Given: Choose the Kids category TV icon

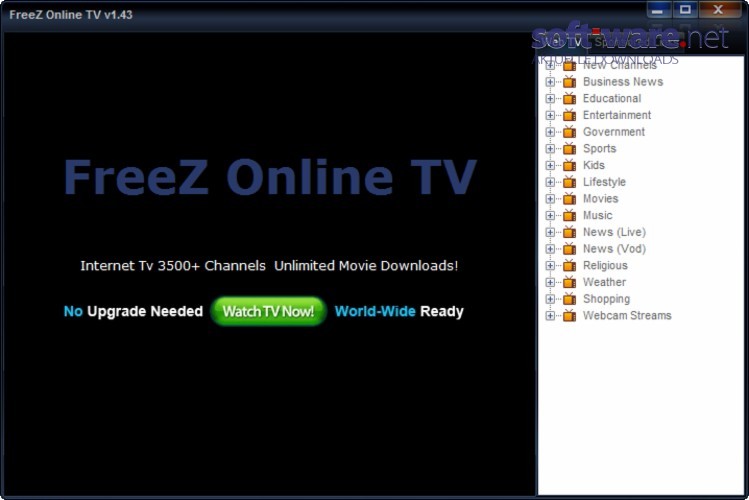Looking at the screenshot, I should pos(569,165).
